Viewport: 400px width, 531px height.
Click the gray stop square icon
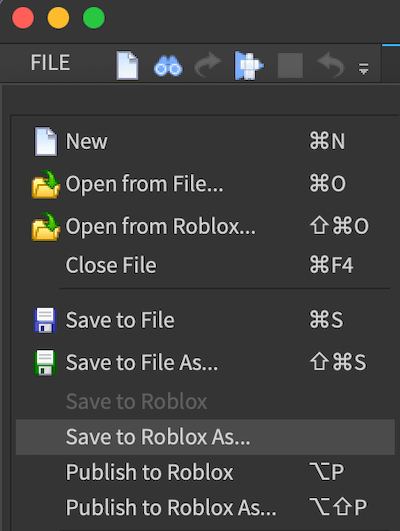290,65
